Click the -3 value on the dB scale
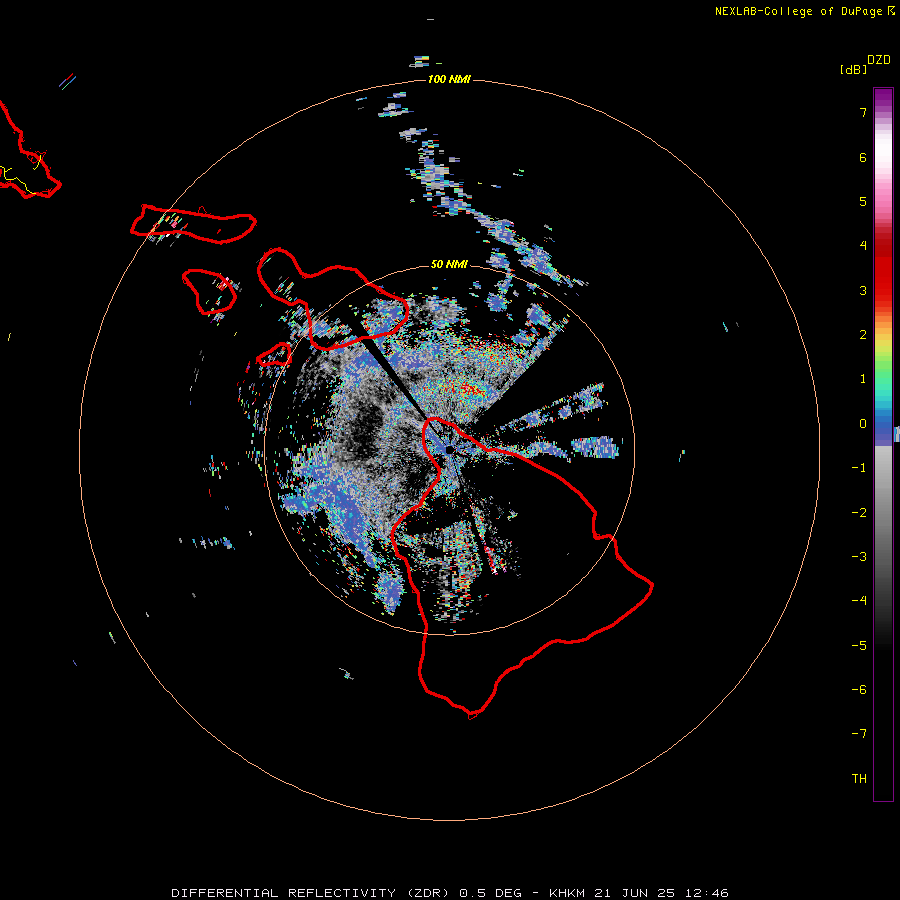The height and width of the screenshot is (900, 900). tap(859, 557)
